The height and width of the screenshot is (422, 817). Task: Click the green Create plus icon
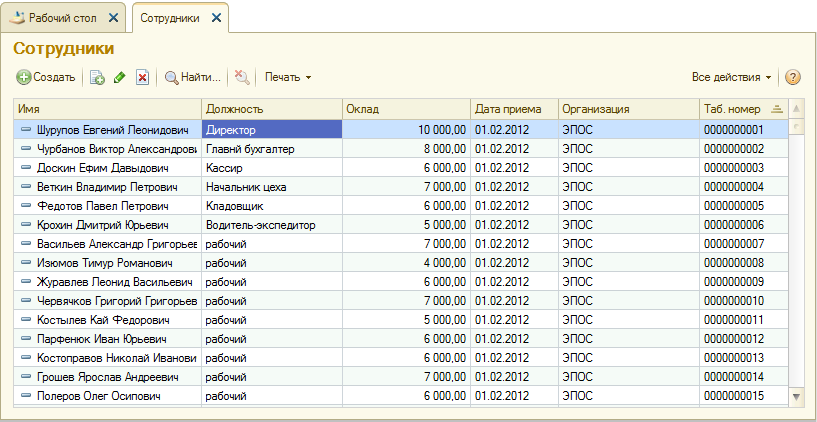[x=23, y=78]
